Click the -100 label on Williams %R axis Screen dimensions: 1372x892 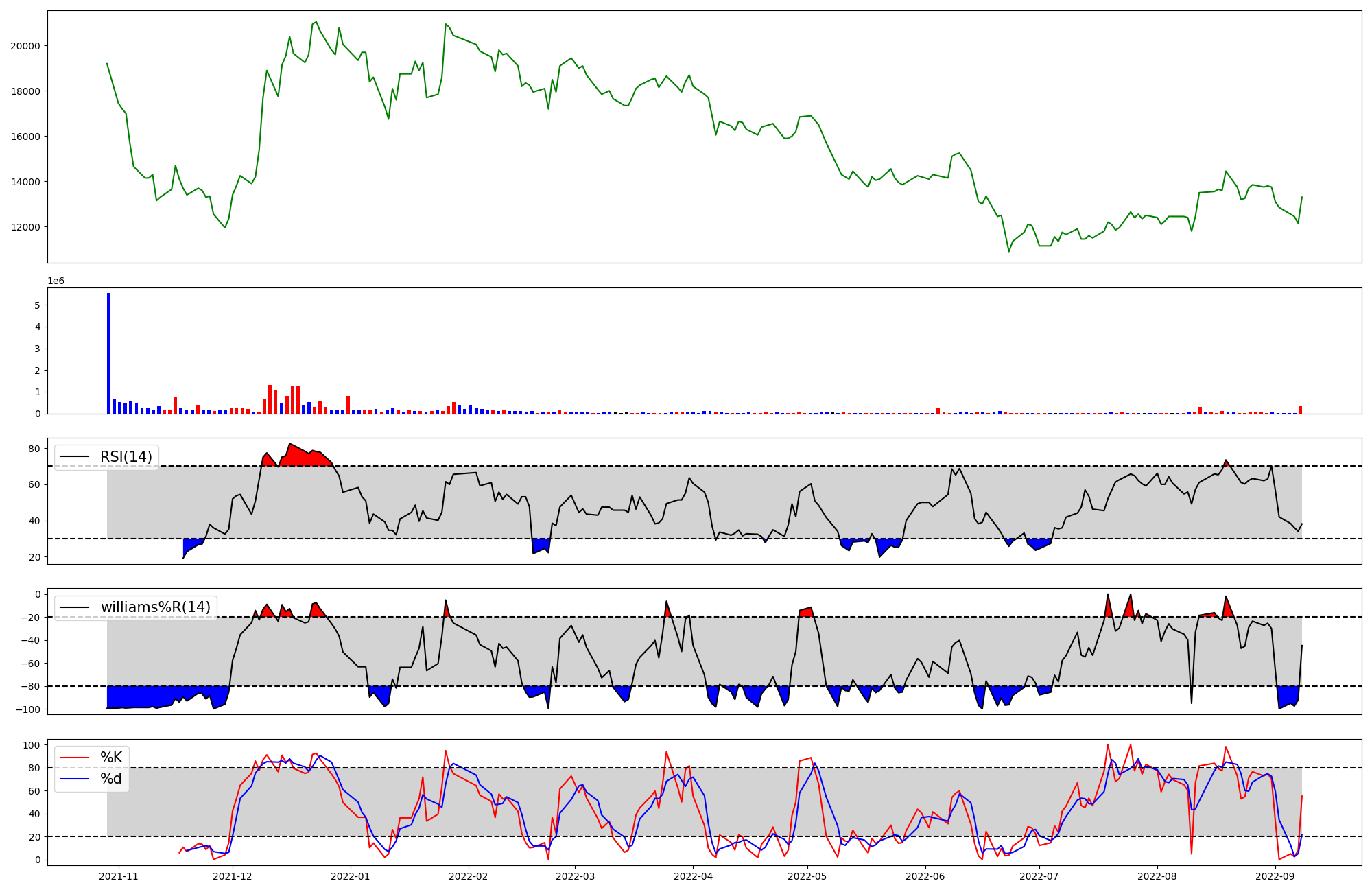[28, 709]
